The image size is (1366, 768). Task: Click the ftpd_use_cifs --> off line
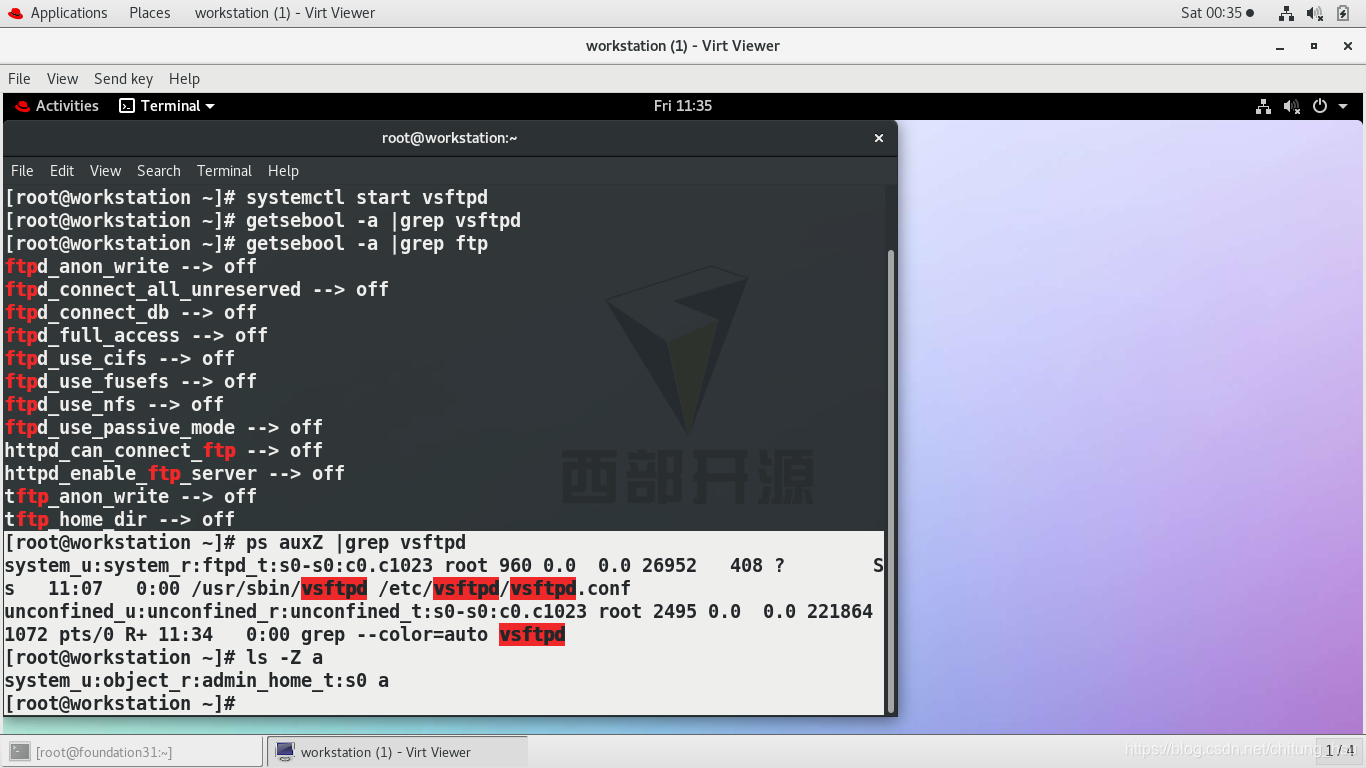click(120, 358)
